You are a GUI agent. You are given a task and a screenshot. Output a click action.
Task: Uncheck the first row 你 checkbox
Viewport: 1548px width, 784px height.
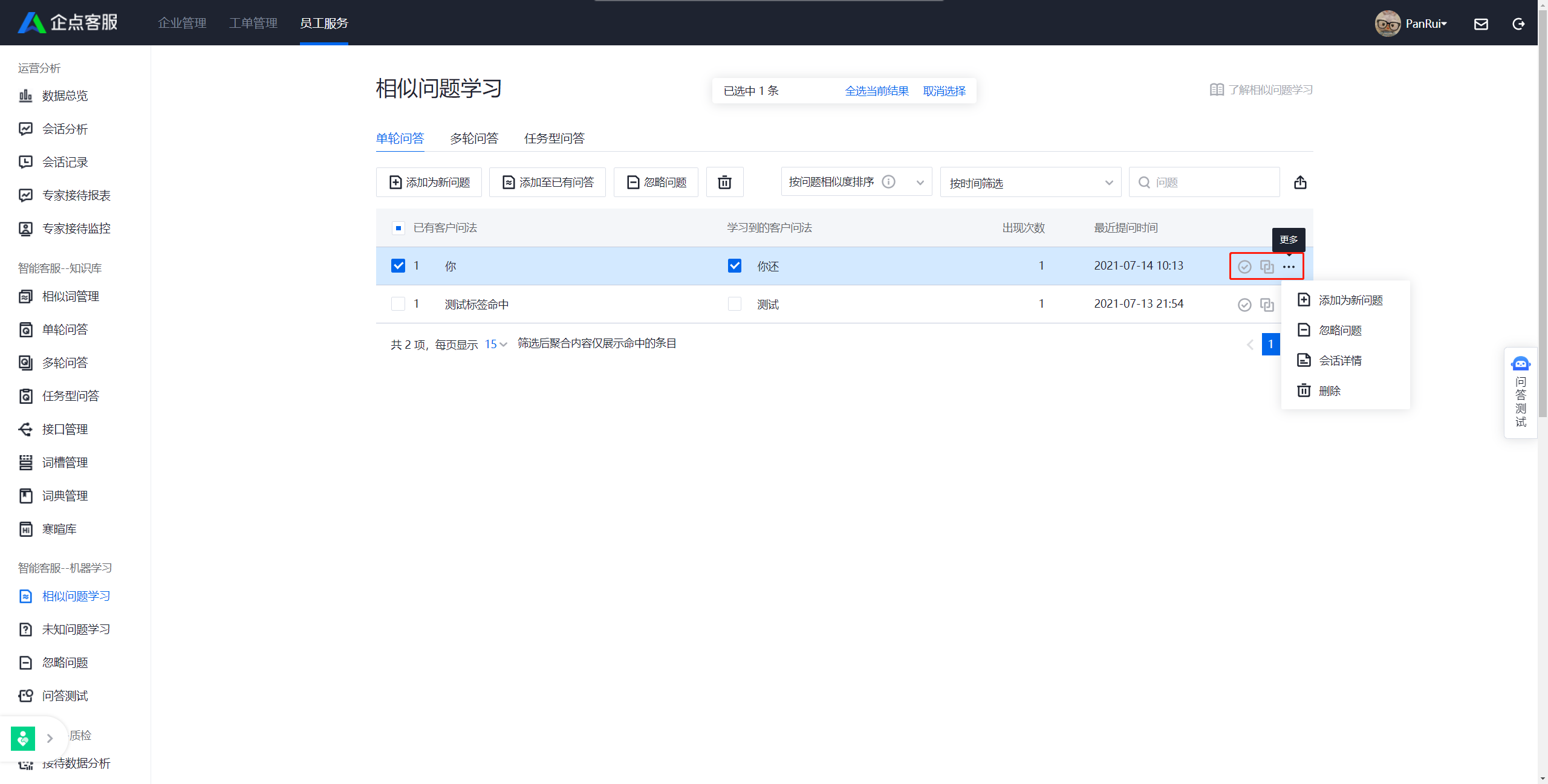tap(398, 266)
